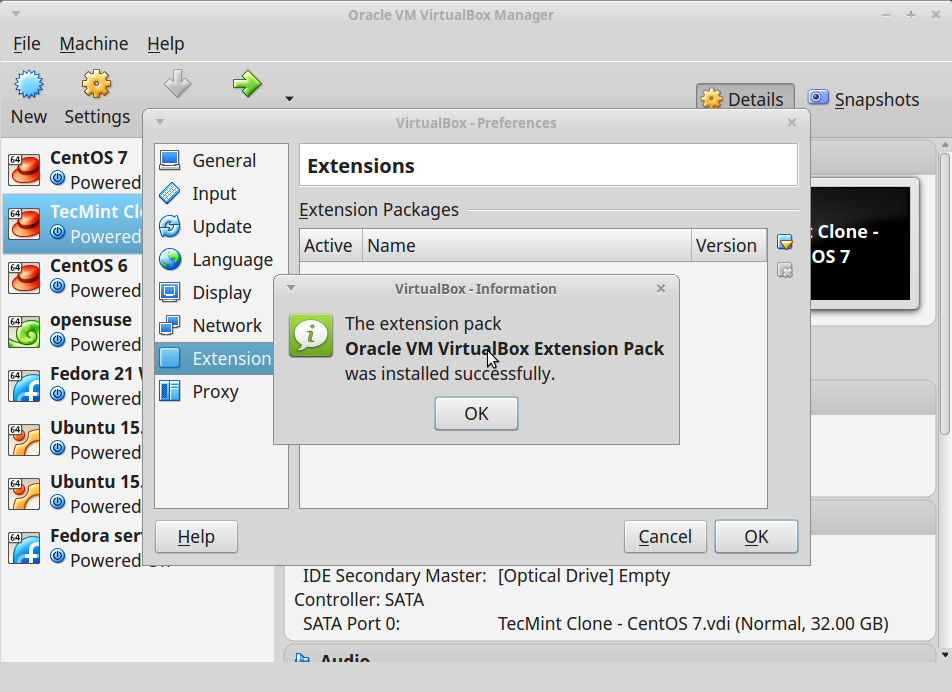This screenshot has width=952, height=692.
Task: Click the CentOS 7 VM red hat icon
Action: [24, 169]
